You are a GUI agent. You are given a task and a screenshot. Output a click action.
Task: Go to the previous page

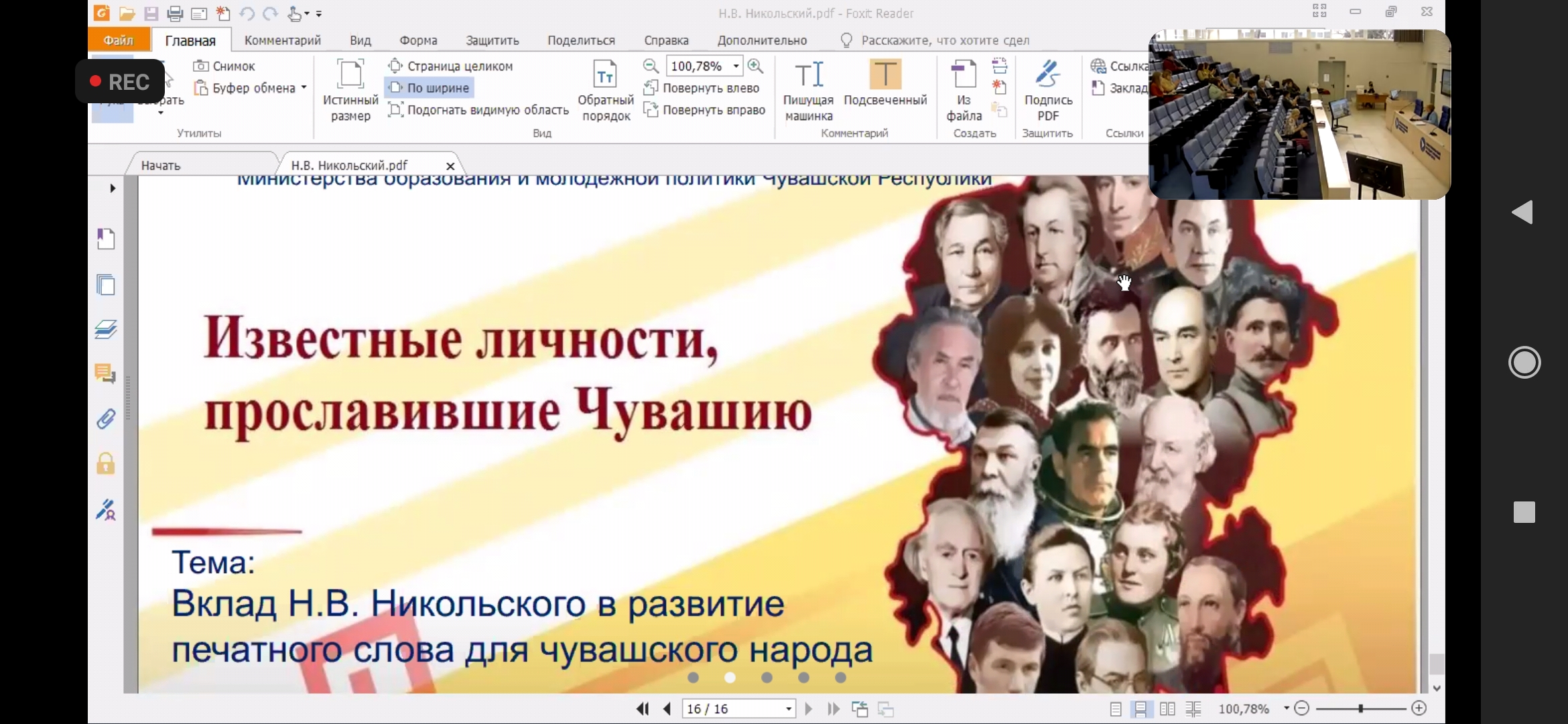point(667,709)
